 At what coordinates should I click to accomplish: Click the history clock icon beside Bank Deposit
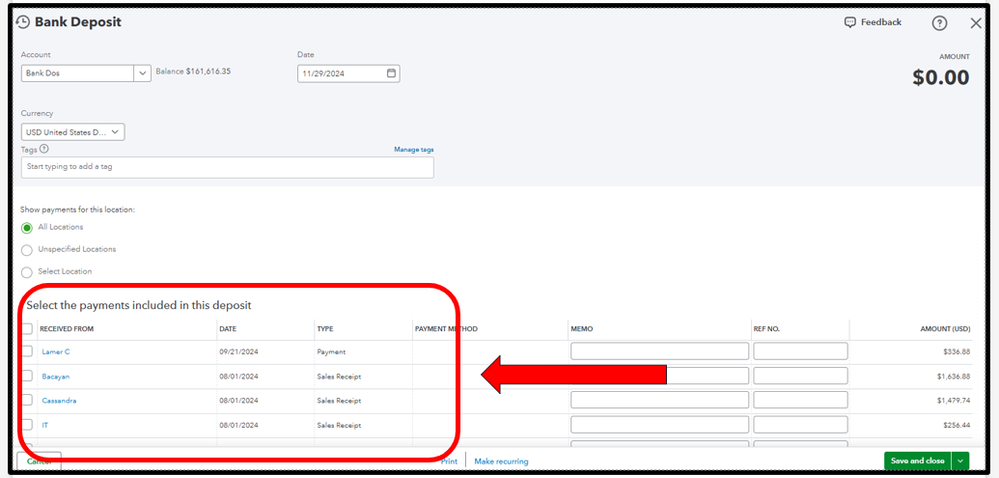tap(23, 22)
